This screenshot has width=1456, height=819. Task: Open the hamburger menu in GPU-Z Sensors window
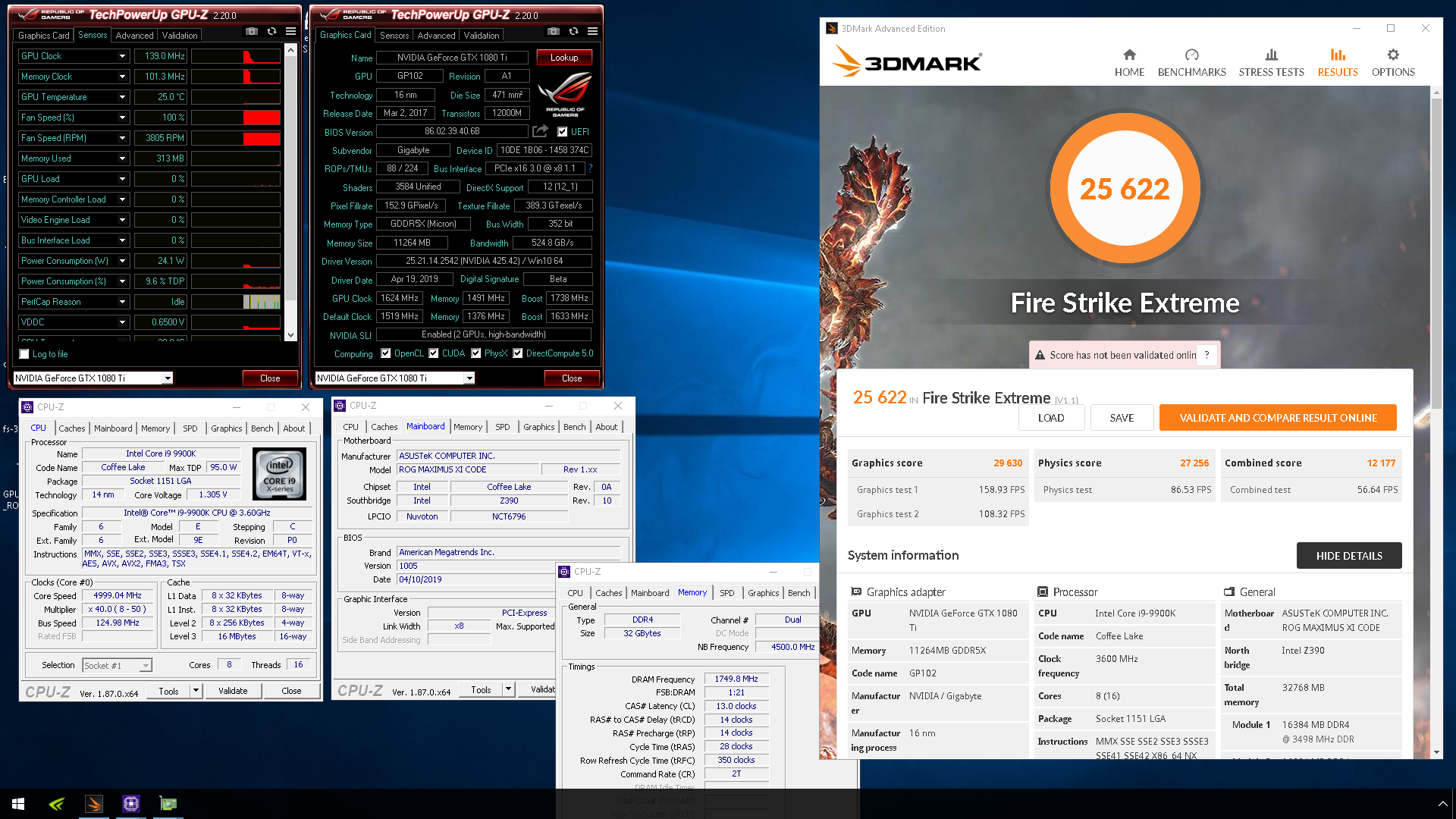tap(290, 31)
